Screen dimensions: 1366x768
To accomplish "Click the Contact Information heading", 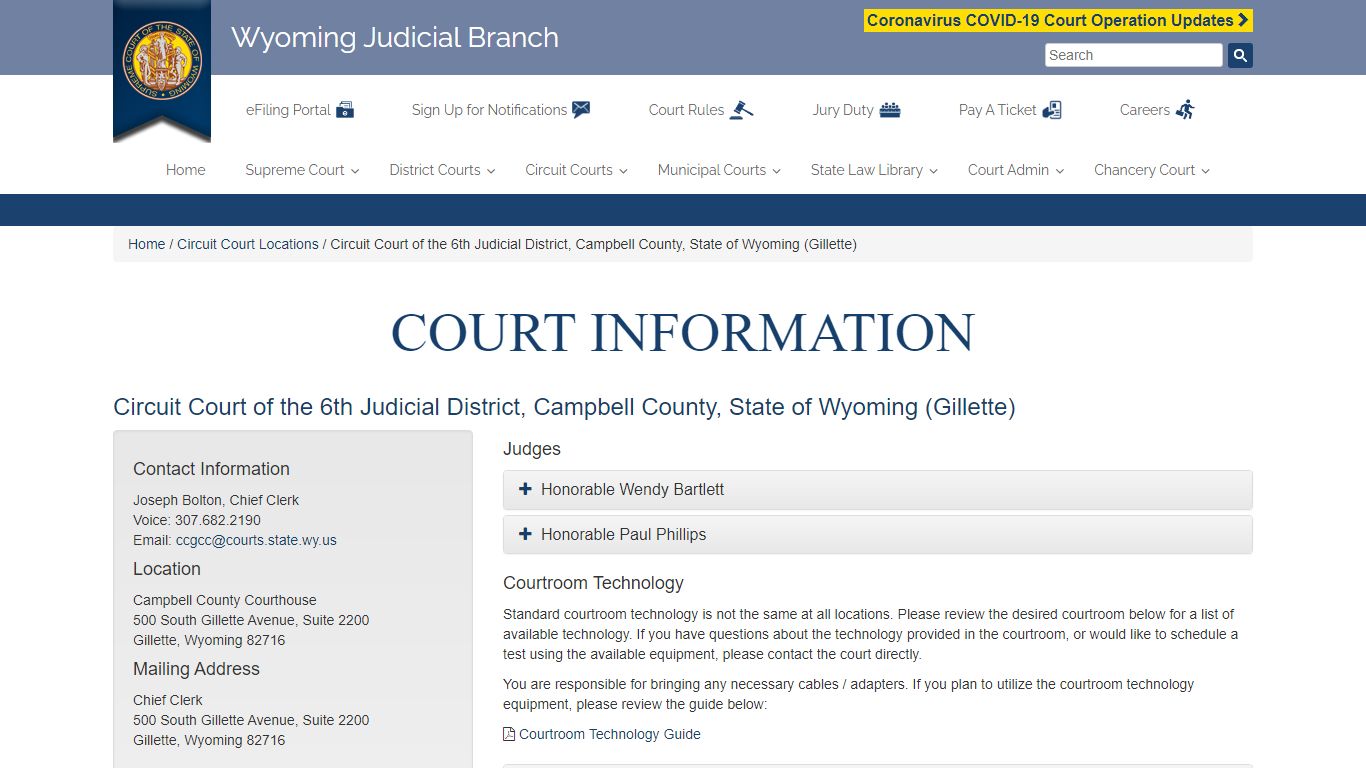I will pos(211,469).
